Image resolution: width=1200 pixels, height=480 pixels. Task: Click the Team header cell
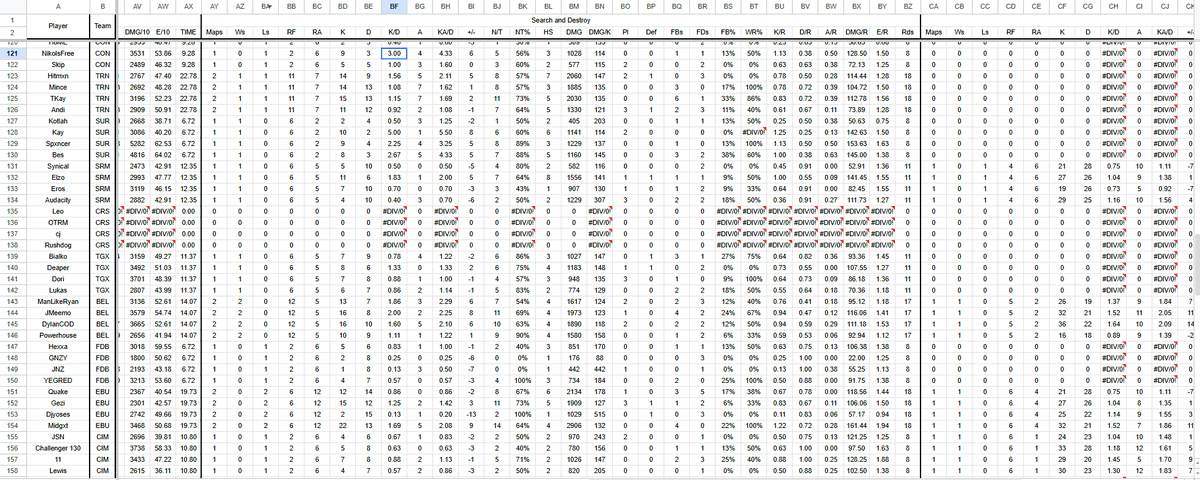[x=101, y=26]
